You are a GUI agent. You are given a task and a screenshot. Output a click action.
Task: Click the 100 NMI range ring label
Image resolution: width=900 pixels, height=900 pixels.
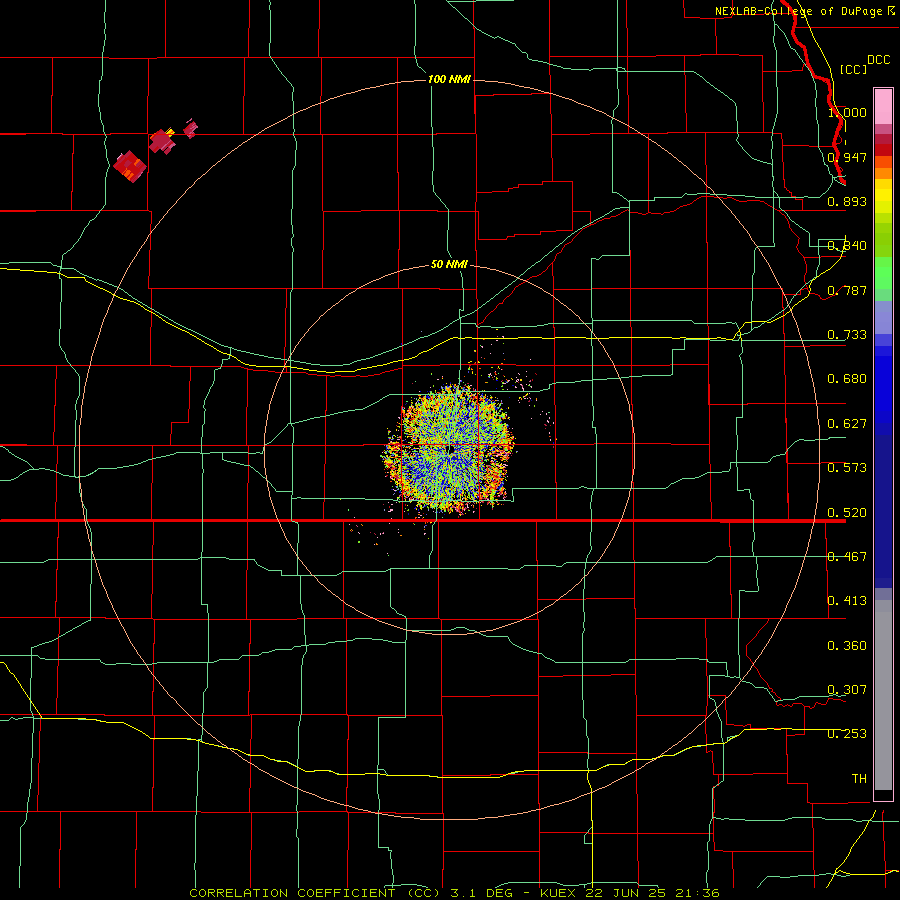449,79
